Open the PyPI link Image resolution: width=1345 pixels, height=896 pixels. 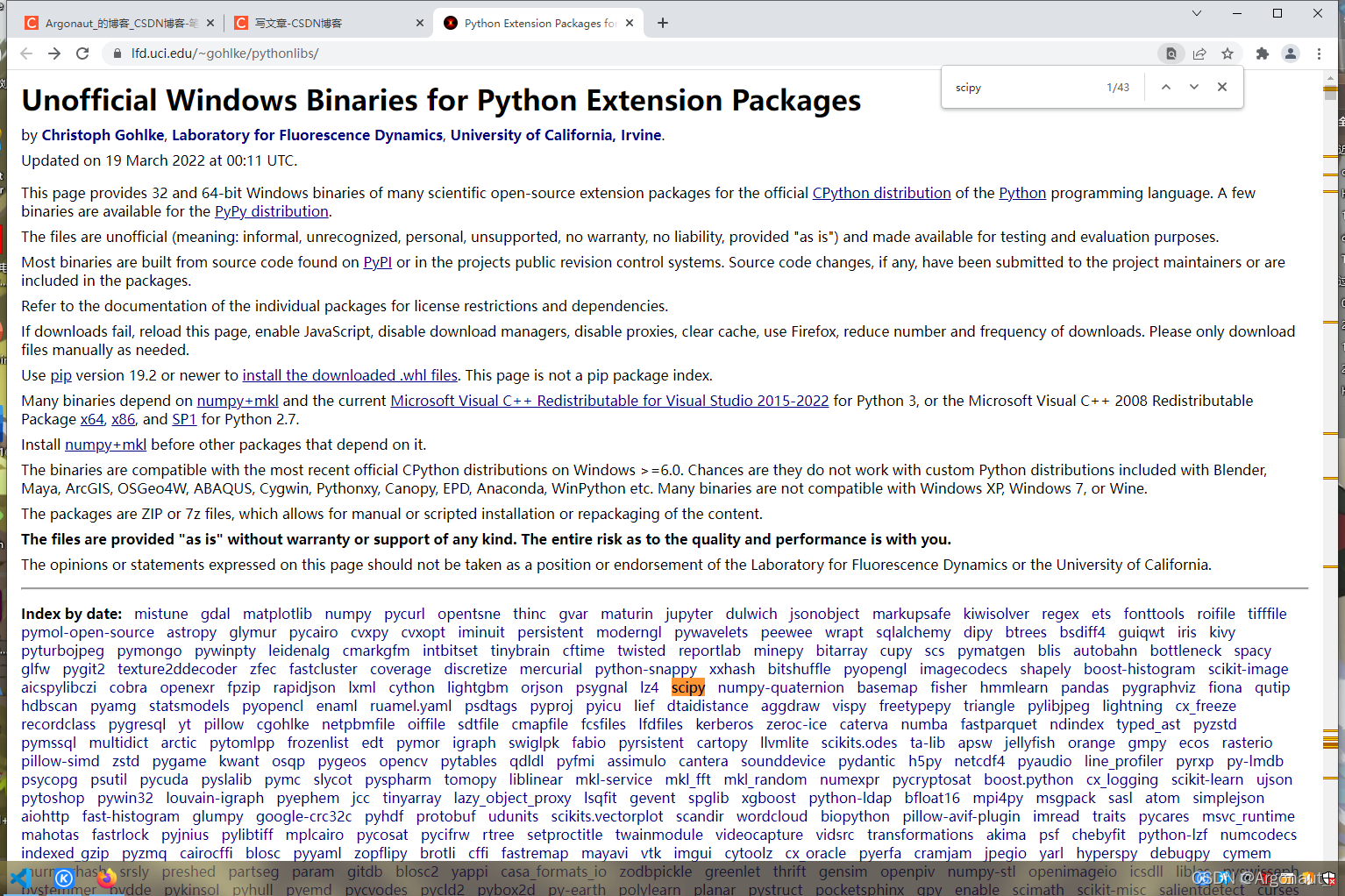(378, 262)
